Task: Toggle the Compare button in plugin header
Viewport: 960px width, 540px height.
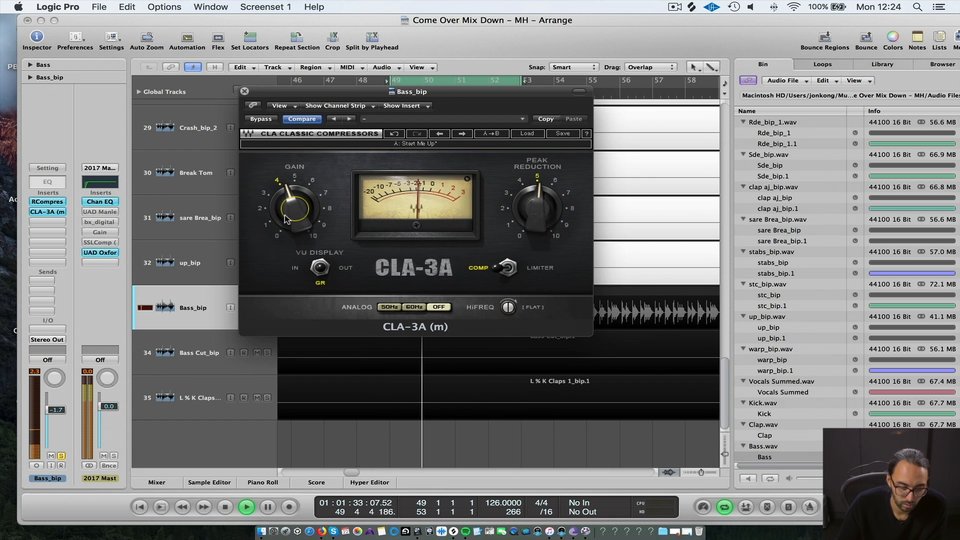Action: 302,119
